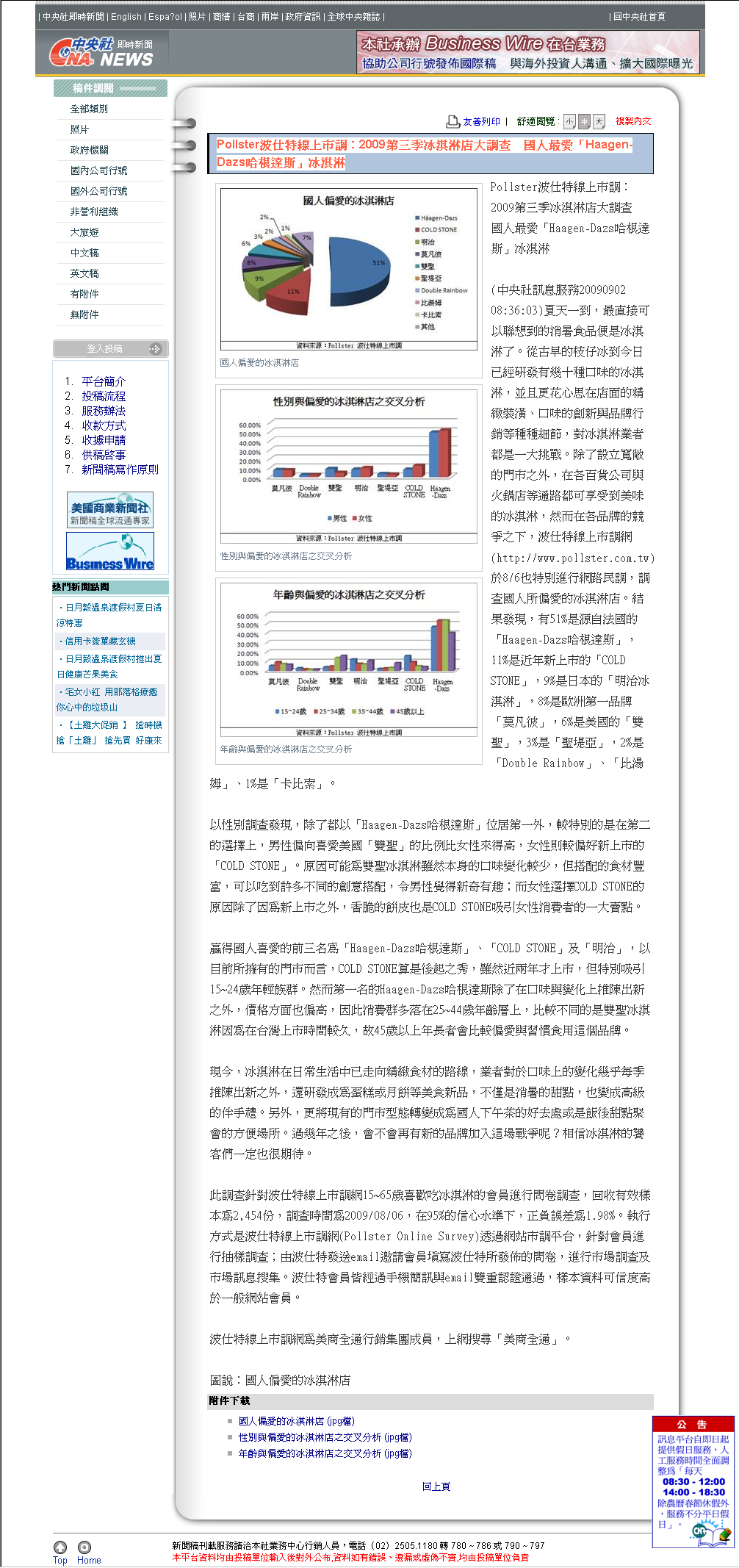Set font size to large (大)
Screen dimensions: 739x1568
599,121
